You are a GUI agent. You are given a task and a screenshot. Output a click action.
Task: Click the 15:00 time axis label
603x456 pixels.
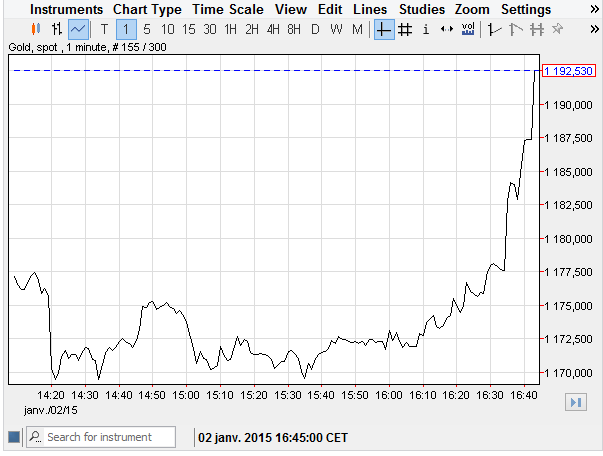click(x=186, y=395)
